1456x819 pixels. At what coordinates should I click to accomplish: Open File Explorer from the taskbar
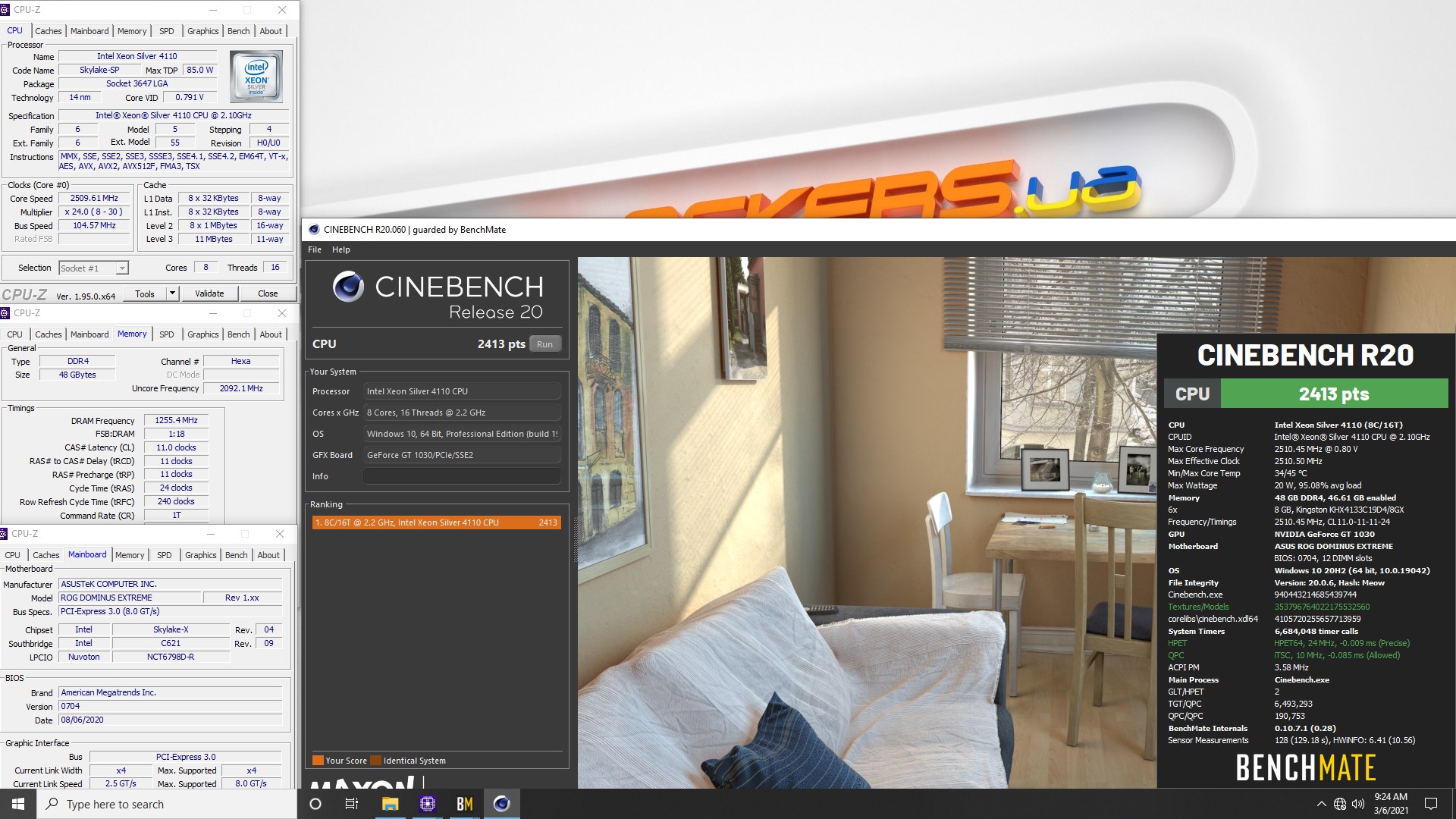pos(390,804)
